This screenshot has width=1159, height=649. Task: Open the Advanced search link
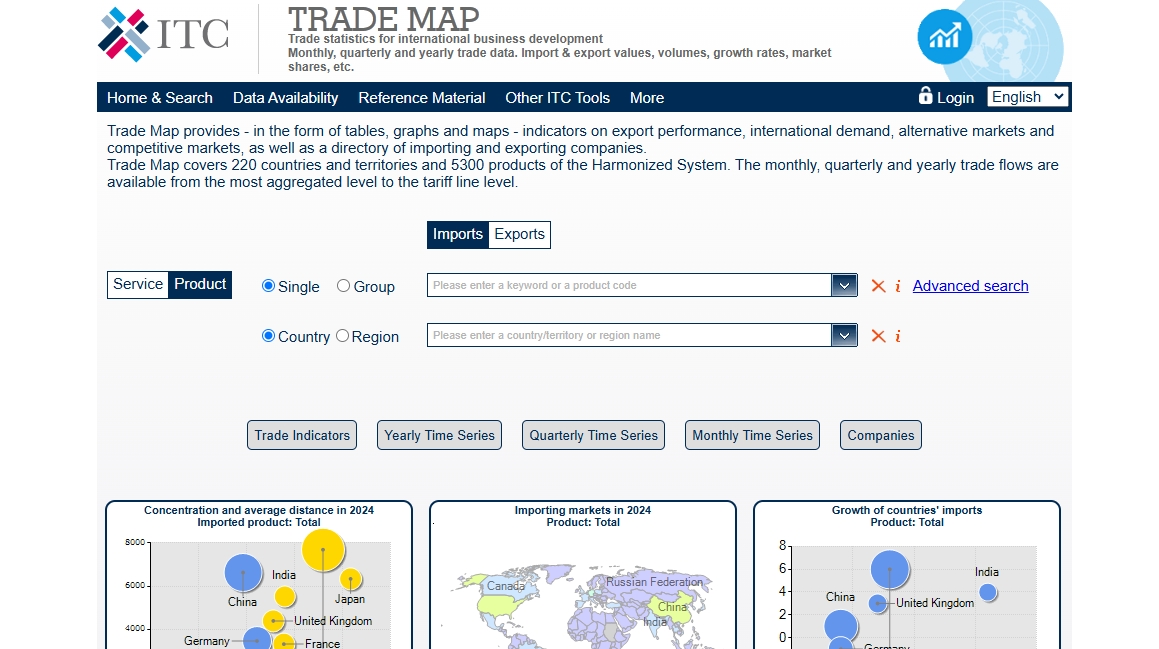[971, 286]
